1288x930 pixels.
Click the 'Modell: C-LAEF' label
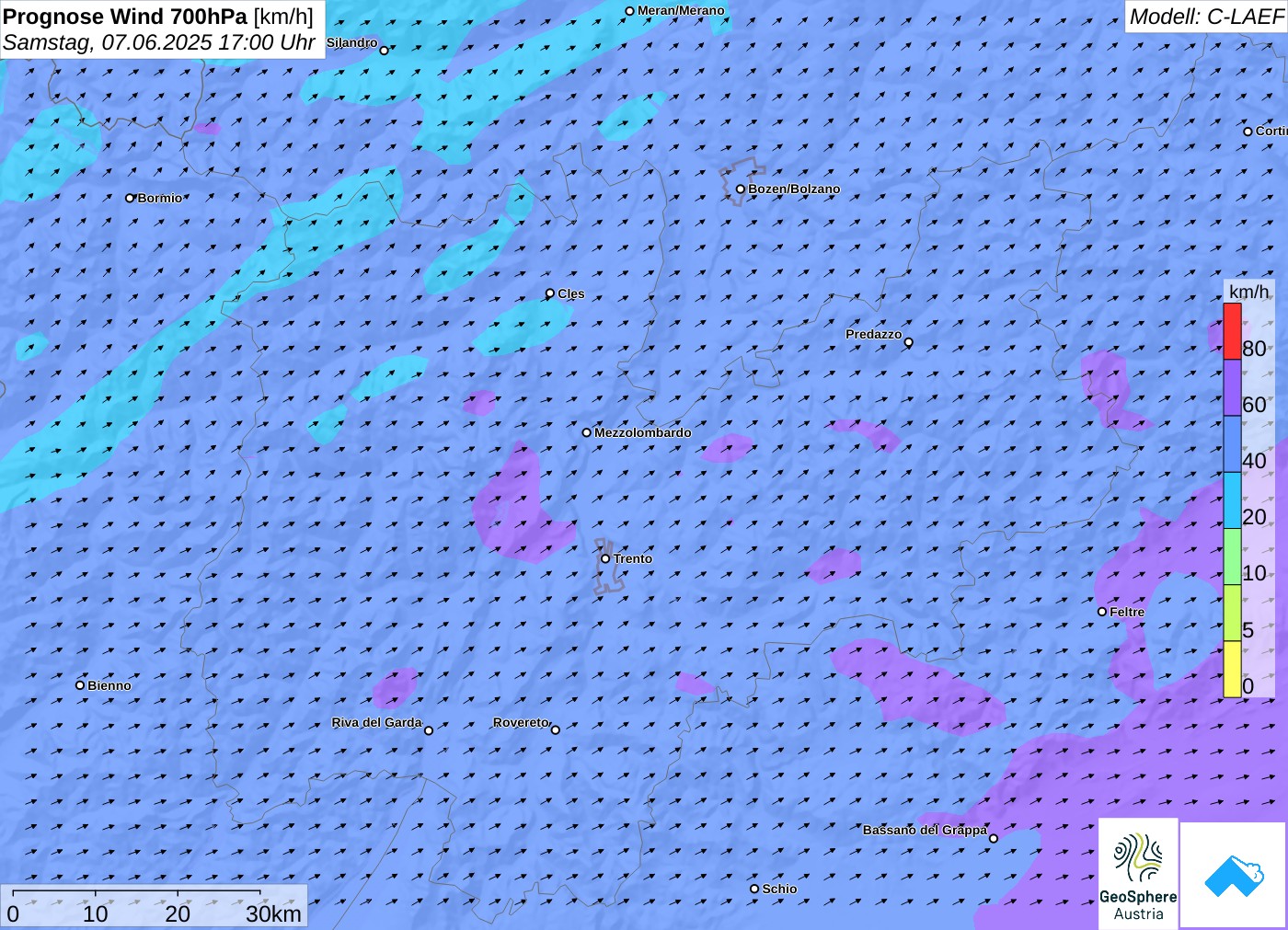pos(1206,17)
